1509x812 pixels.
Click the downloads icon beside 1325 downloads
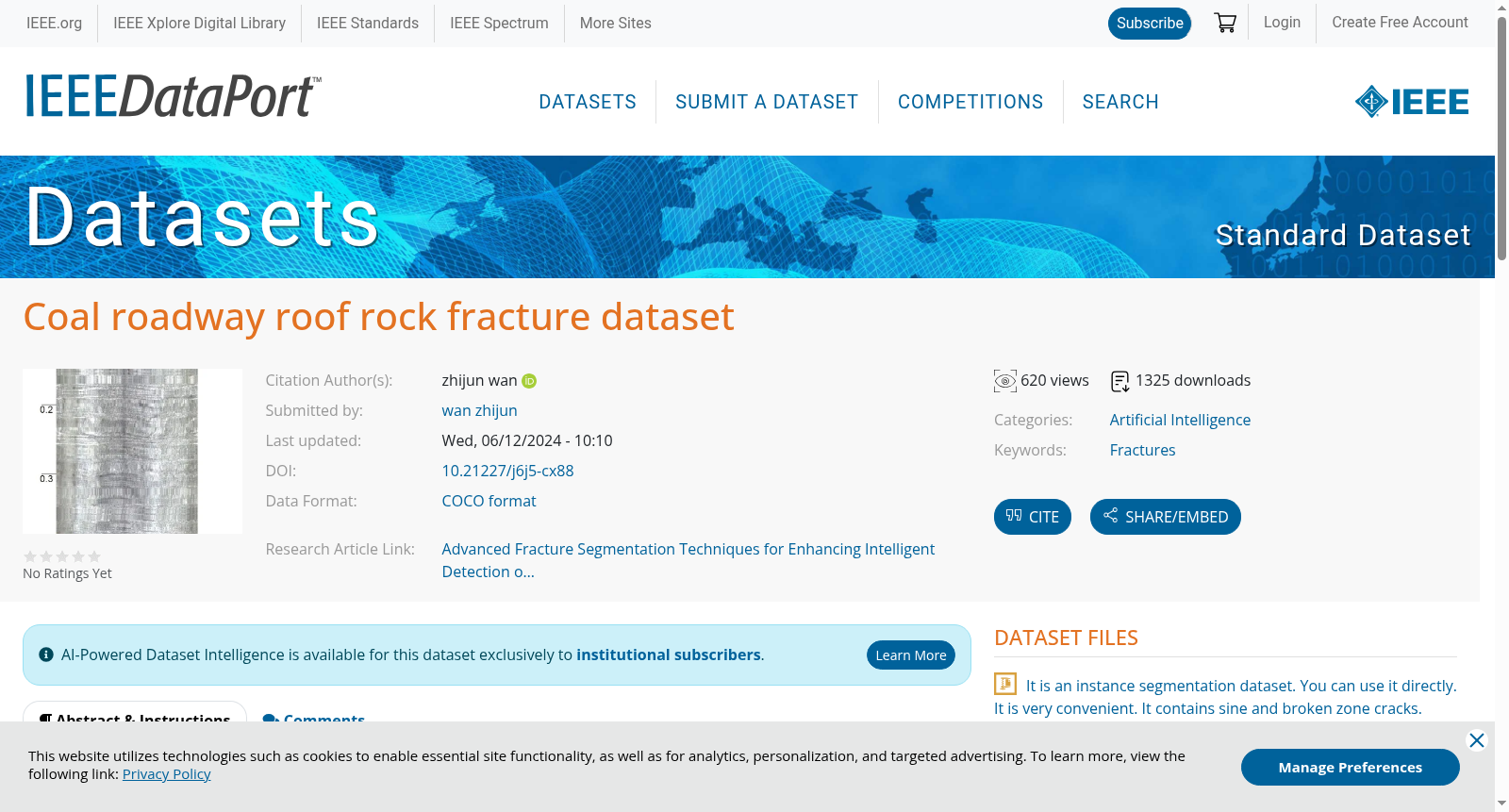(1120, 381)
